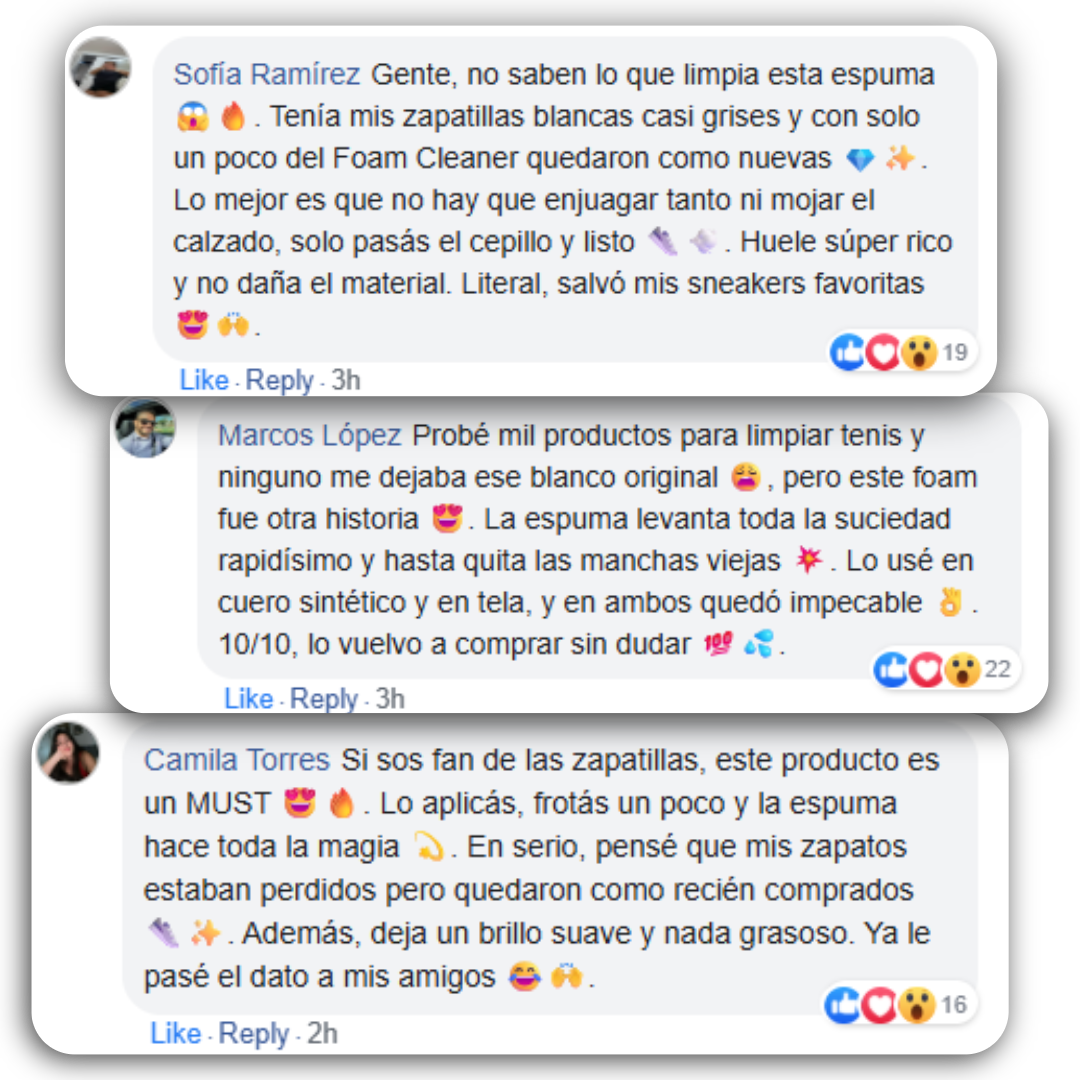The width and height of the screenshot is (1080, 1080).
Task: Reply to Sofía Ramírez's comment
Action: click(279, 380)
